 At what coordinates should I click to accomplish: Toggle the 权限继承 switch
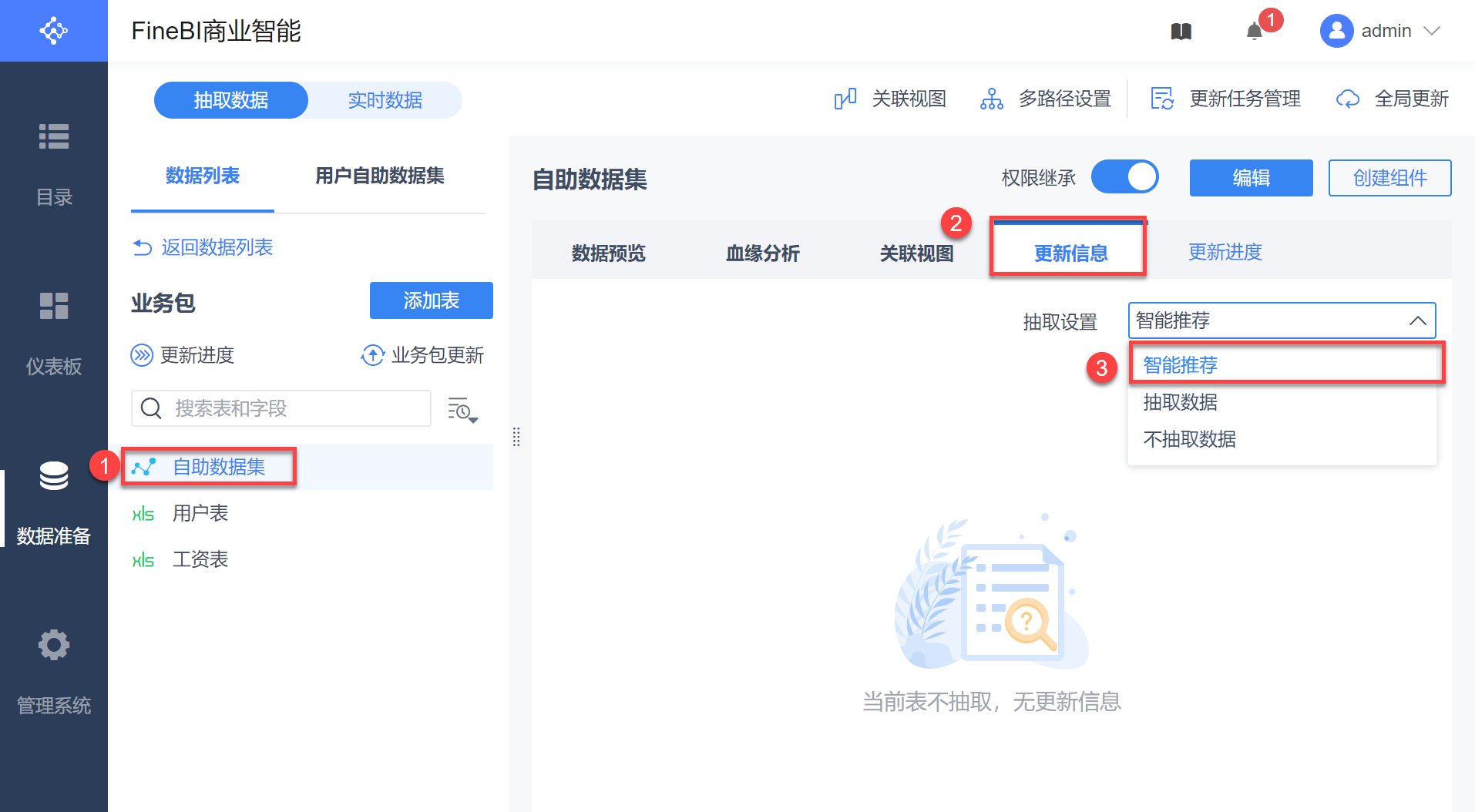(1125, 177)
